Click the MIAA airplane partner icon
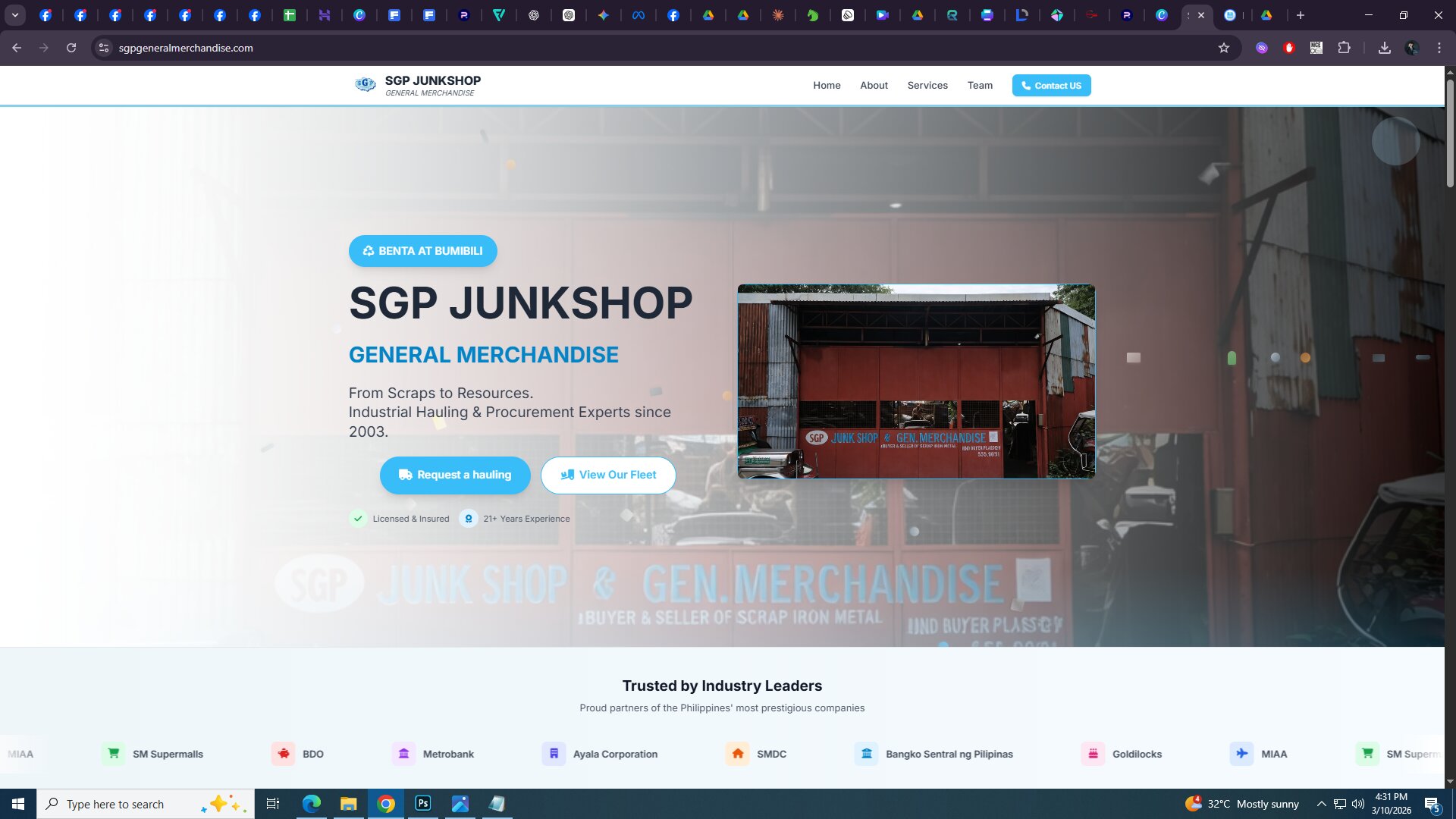Image resolution: width=1456 pixels, height=819 pixels. (1242, 754)
